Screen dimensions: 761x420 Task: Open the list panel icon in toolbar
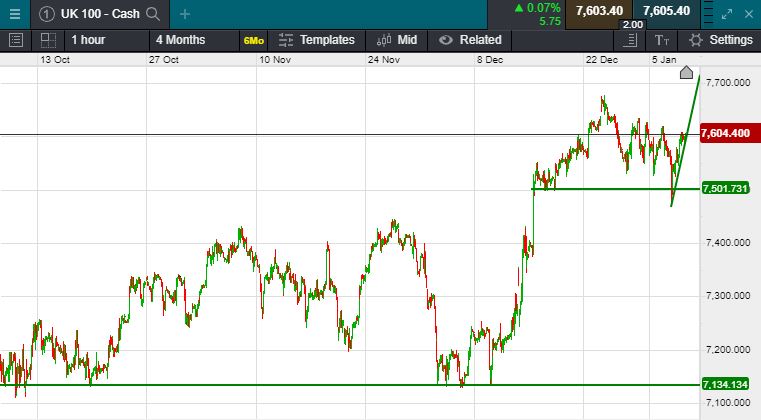(x=15, y=40)
